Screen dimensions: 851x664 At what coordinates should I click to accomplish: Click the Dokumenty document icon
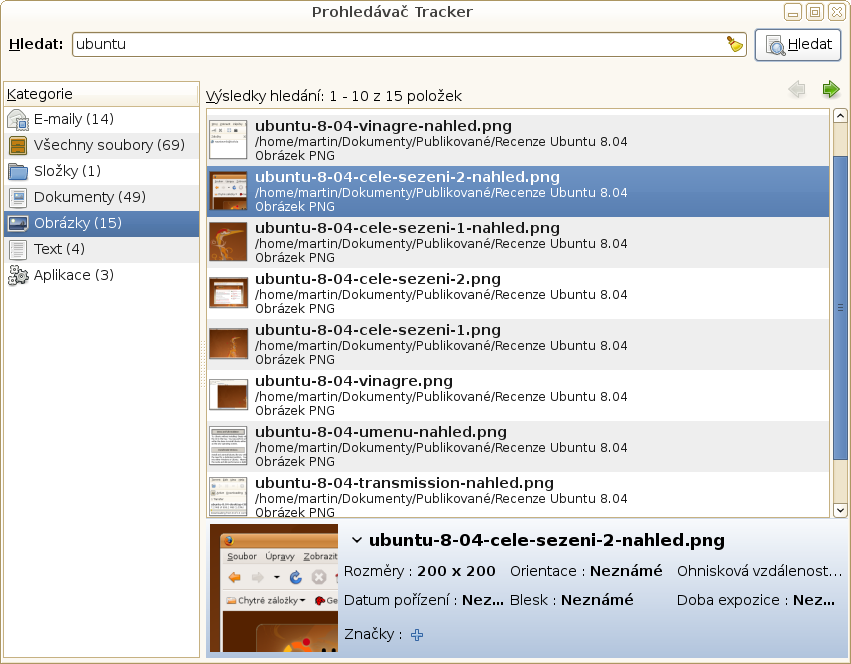(18, 198)
